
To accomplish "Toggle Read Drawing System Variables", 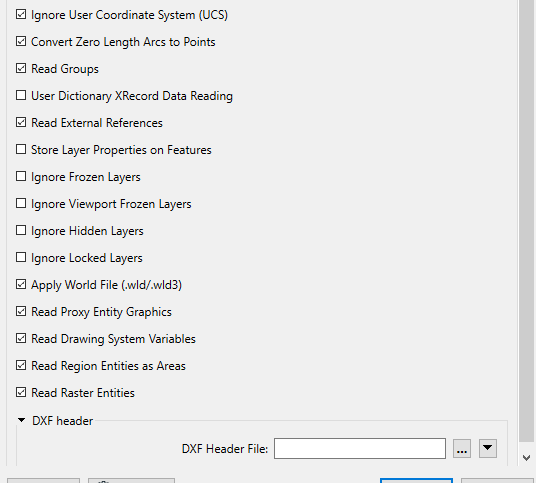I will [21, 338].
